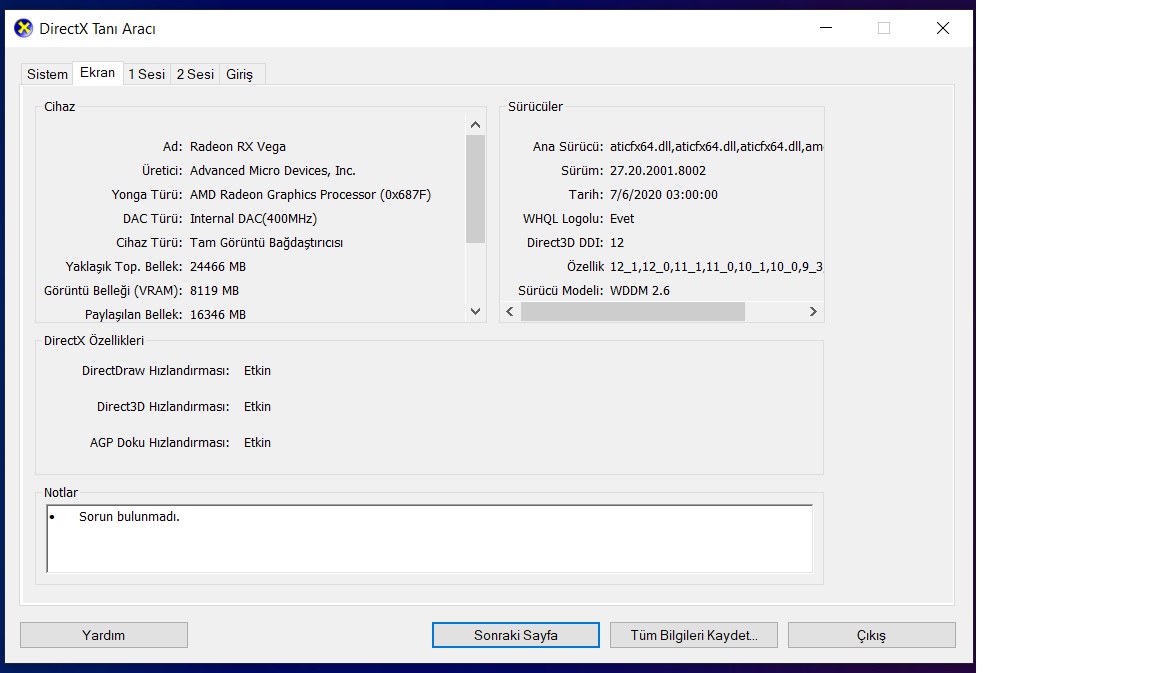
Task: Click 'Etkin' next to Direct3D Hızlandırması
Action: 257,407
